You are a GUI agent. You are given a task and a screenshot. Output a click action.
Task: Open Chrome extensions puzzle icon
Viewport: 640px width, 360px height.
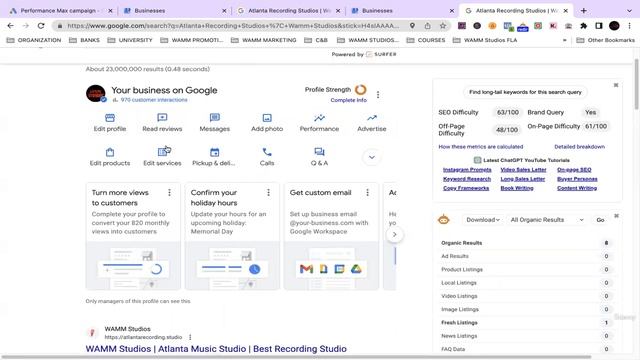(584, 26)
